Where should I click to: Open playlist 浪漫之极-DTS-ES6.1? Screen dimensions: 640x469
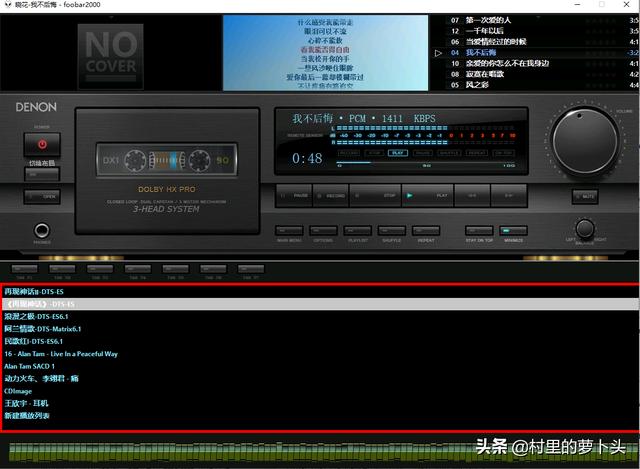(x=320, y=316)
